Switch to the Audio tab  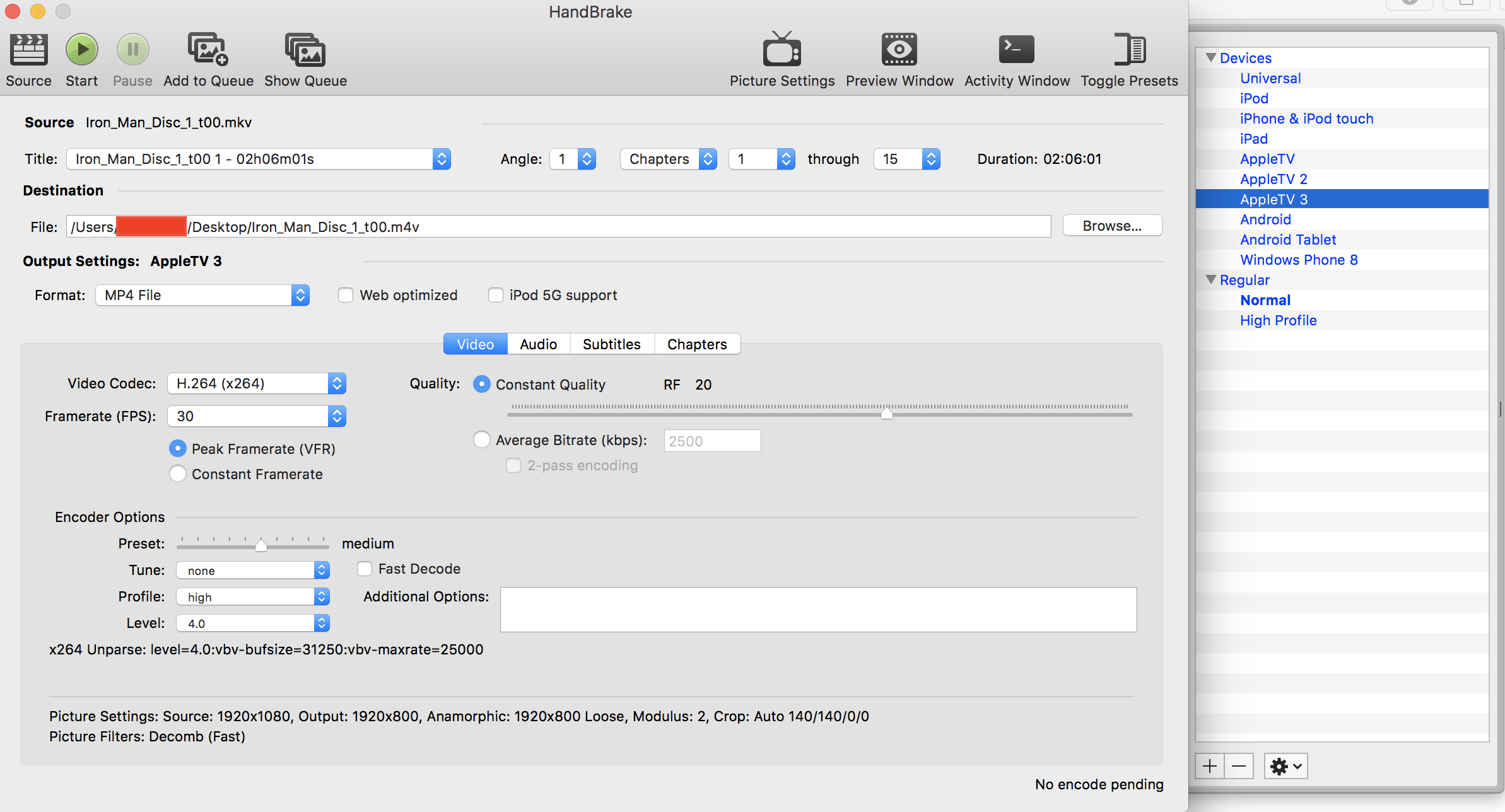(538, 344)
